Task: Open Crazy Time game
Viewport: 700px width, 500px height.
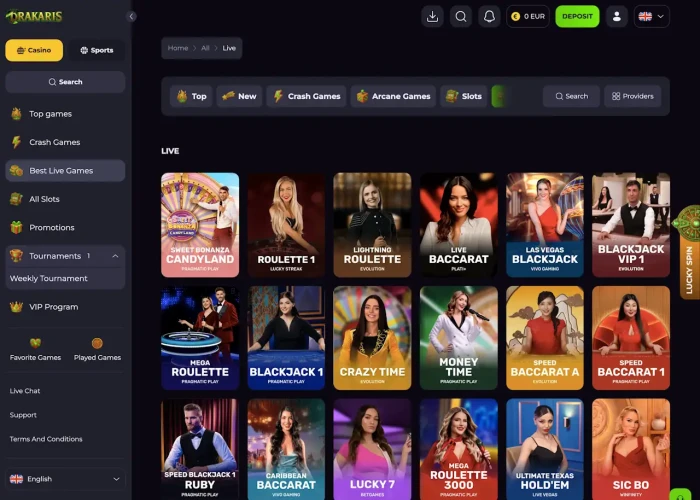Action: point(372,338)
